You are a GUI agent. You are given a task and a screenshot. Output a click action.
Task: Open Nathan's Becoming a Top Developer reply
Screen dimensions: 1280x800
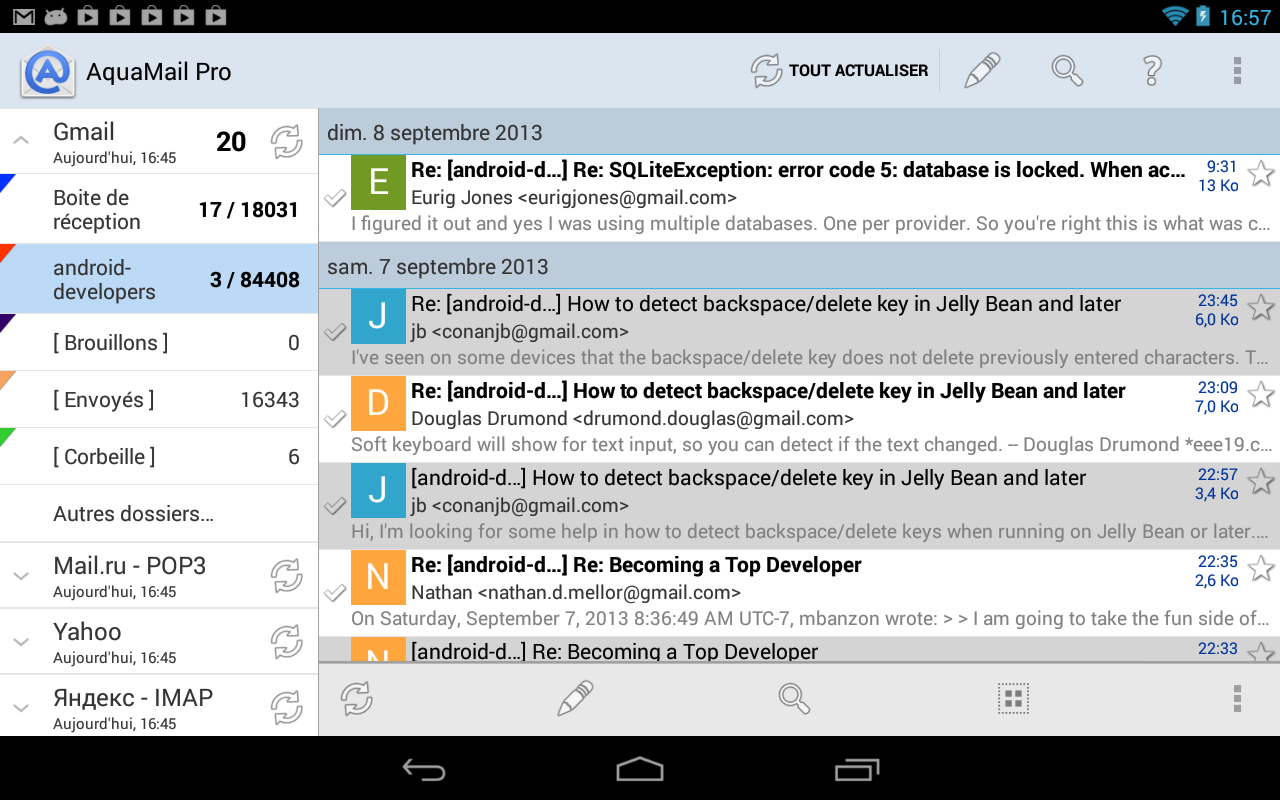pos(799,593)
